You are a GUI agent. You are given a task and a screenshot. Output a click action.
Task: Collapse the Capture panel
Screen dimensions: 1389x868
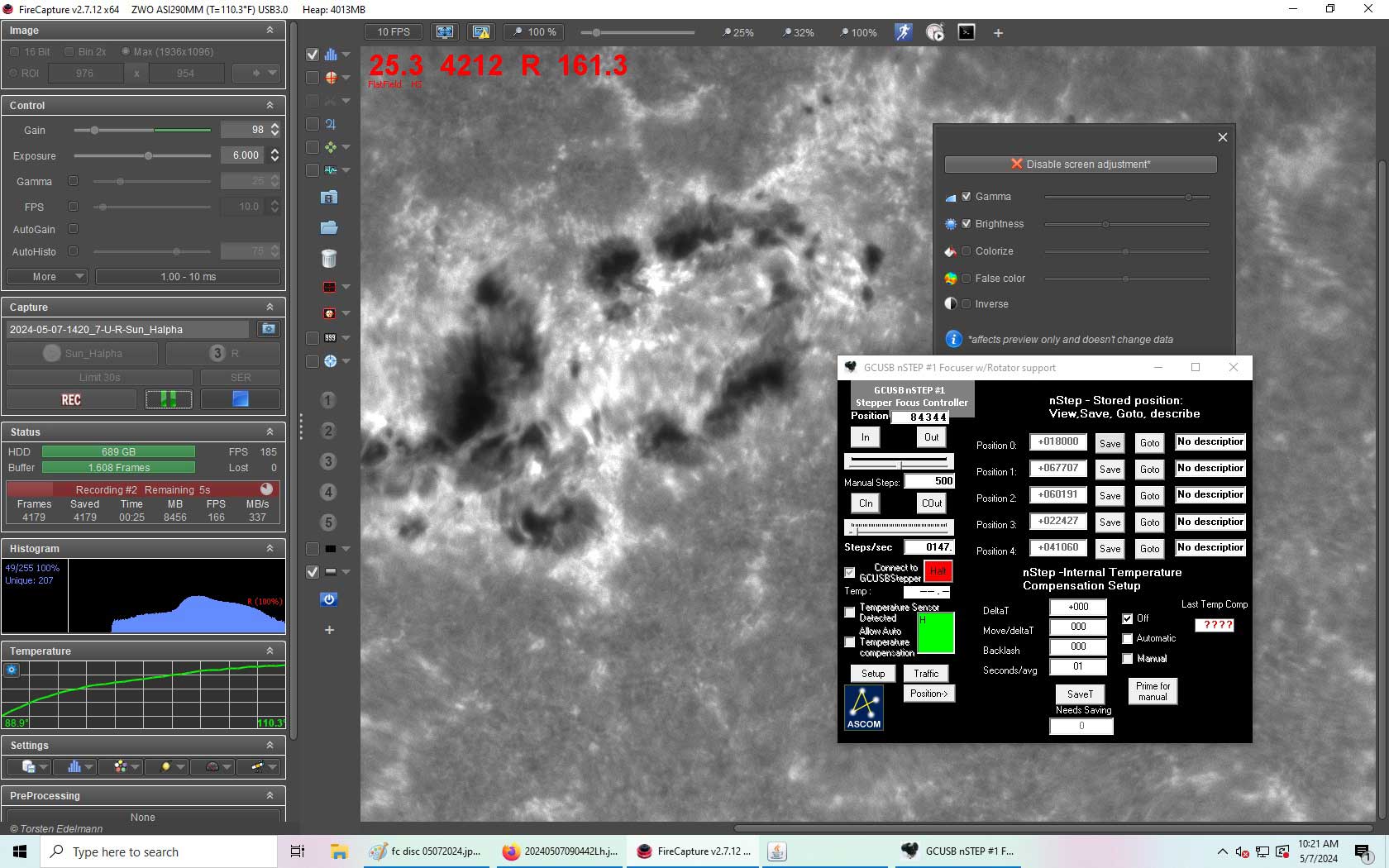[x=270, y=307]
